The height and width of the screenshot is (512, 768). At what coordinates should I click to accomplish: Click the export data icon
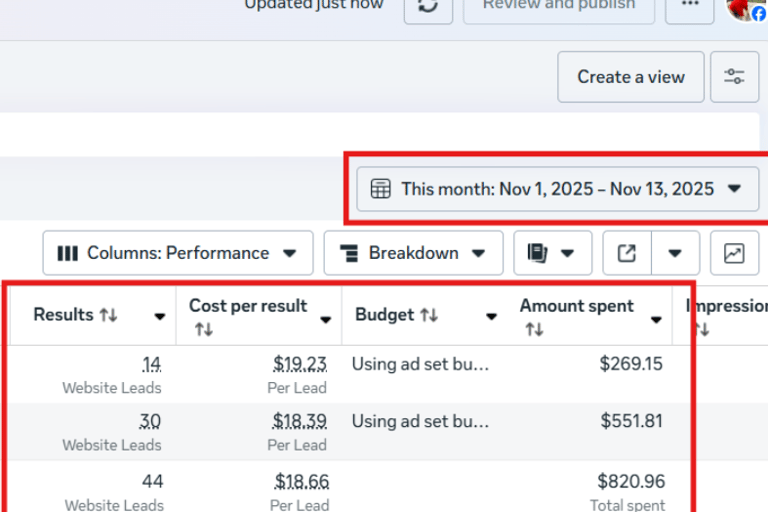(x=627, y=253)
